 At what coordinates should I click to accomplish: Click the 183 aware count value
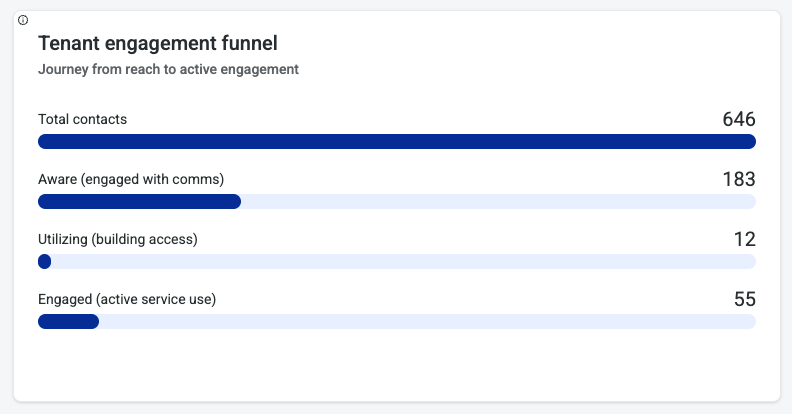point(738,179)
